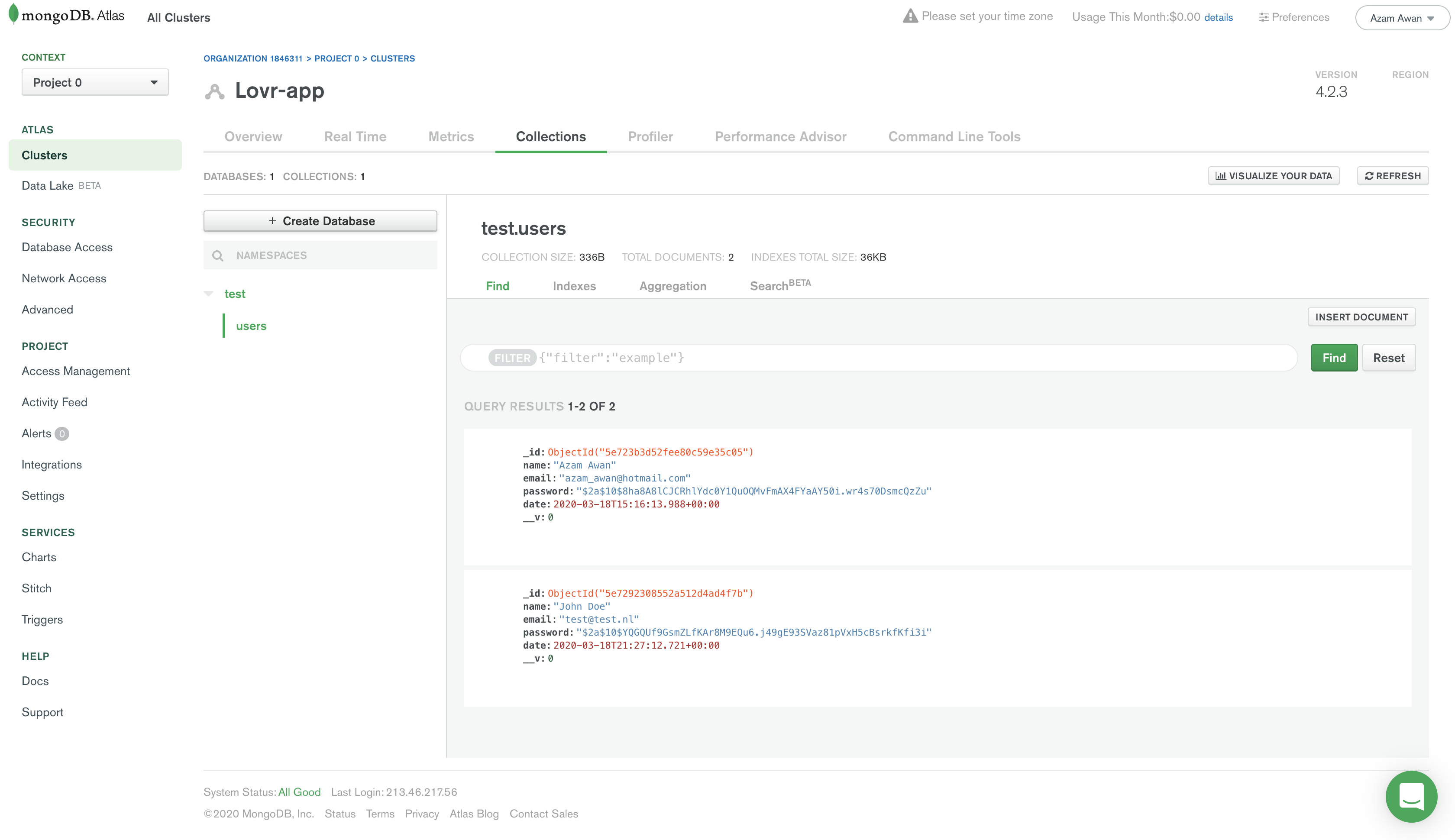Image resolution: width=1455 pixels, height=840 pixels.
Task: Click the Insert Document button
Action: (x=1361, y=317)
